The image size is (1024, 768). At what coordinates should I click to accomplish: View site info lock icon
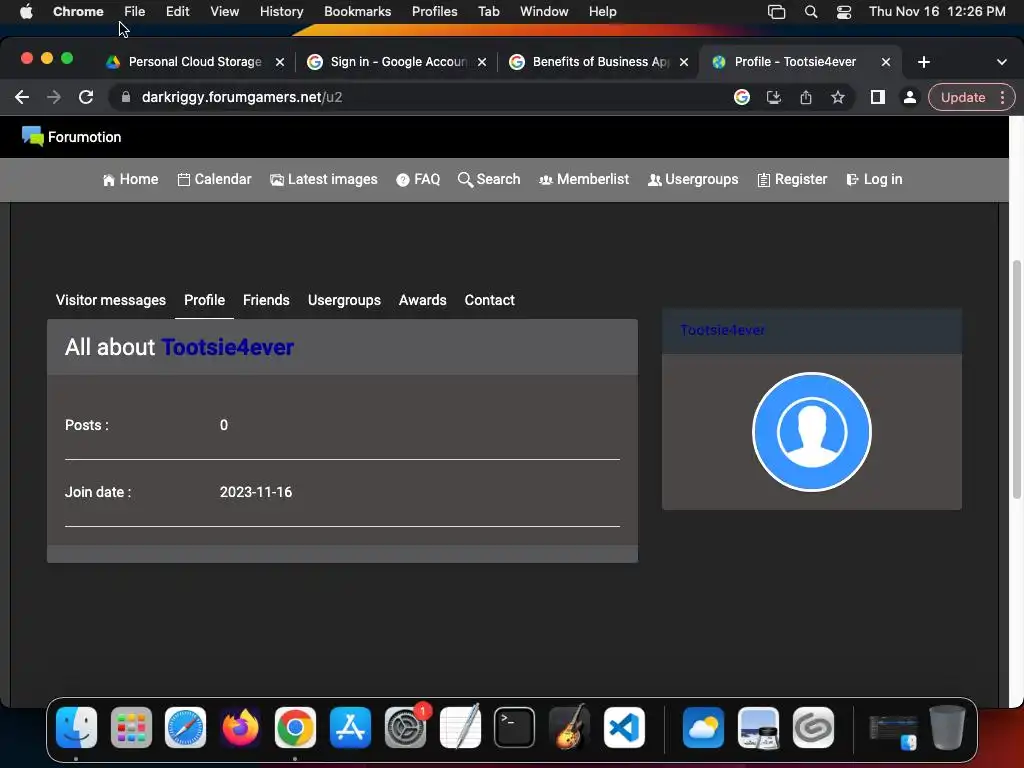(126, 97)
